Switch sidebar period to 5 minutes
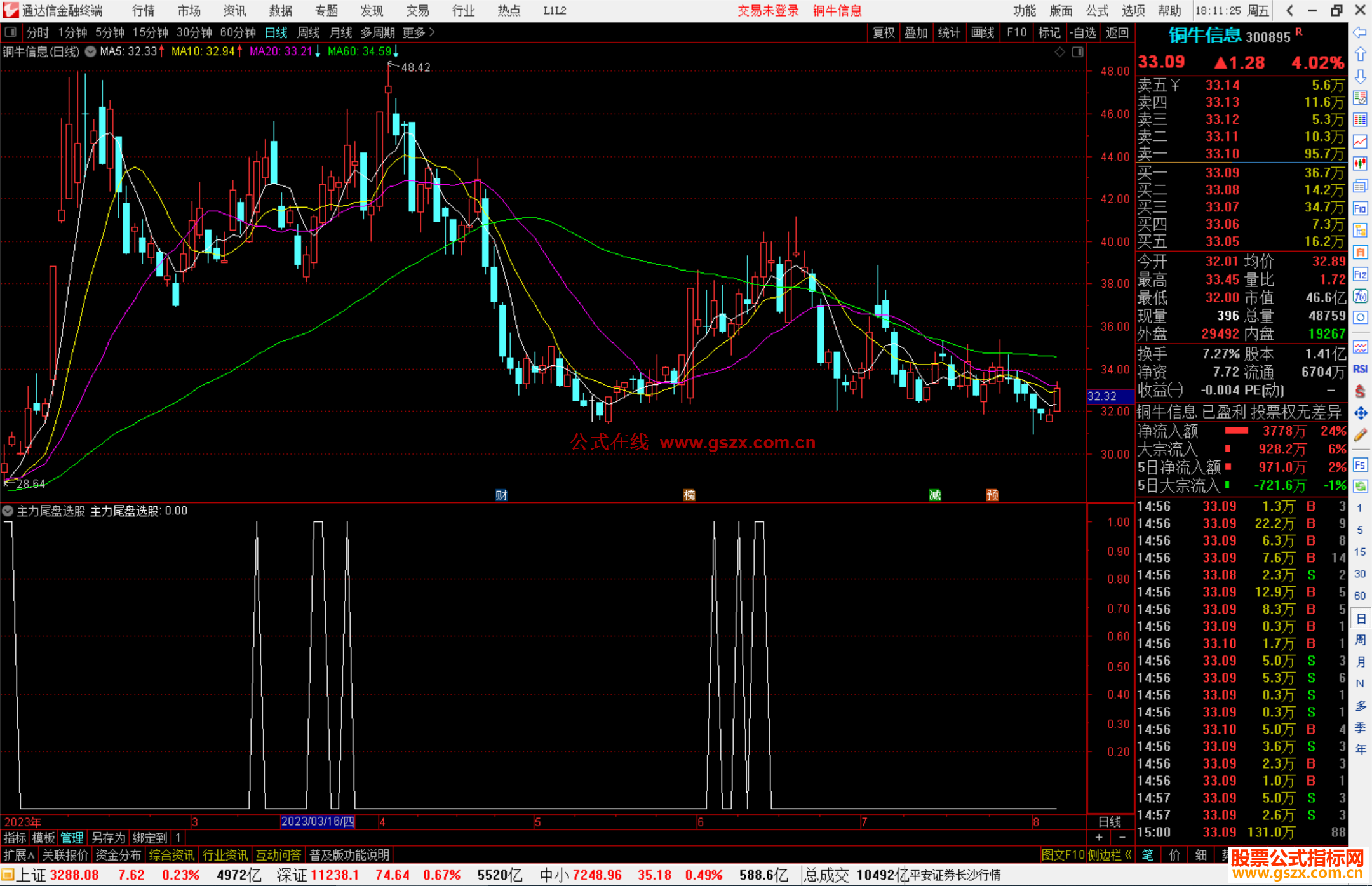Image resolution: width=1372 pixels, height=886 pixels. point(1359,530)
